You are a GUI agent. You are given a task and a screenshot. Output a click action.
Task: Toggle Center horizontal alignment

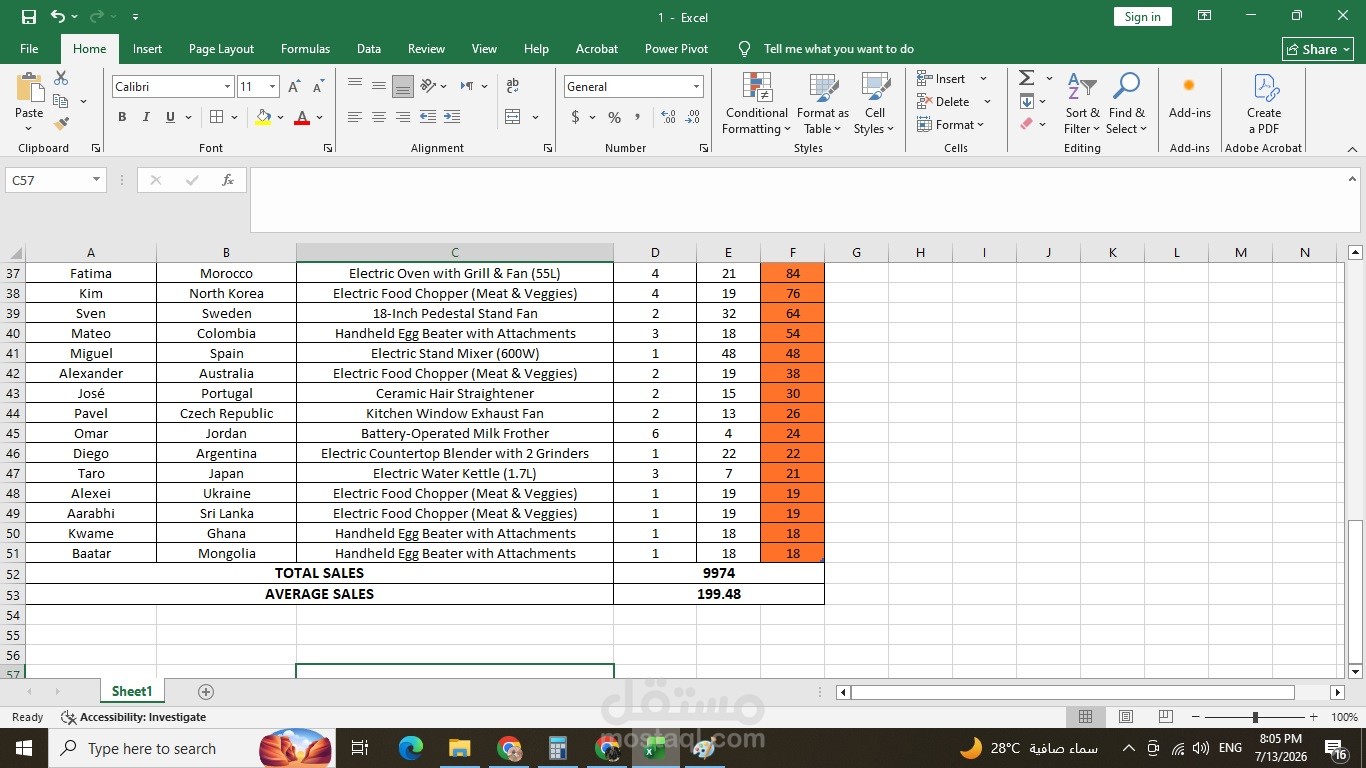pos(379,117)
